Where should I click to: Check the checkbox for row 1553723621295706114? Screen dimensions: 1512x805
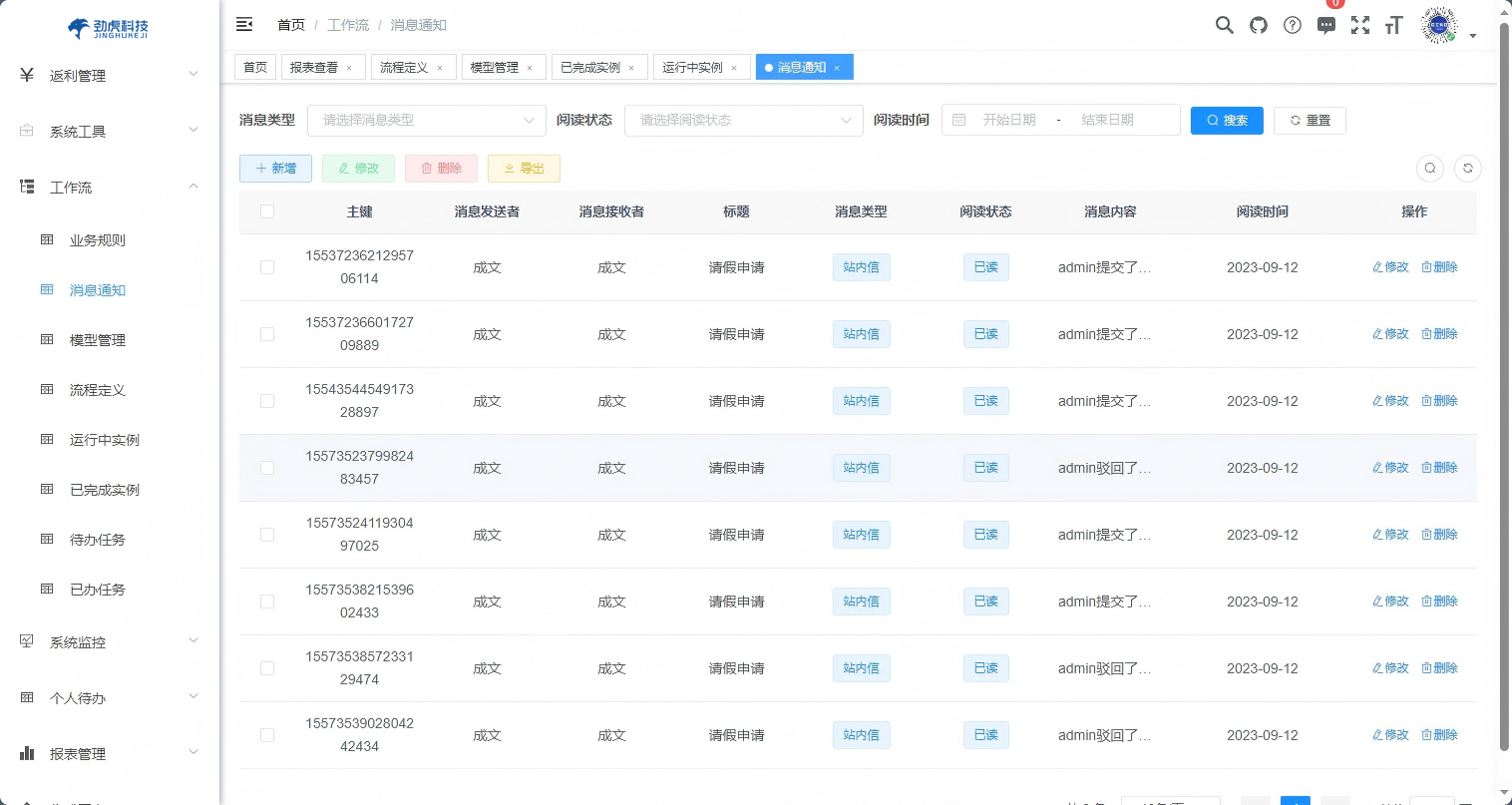pos(267,267)
